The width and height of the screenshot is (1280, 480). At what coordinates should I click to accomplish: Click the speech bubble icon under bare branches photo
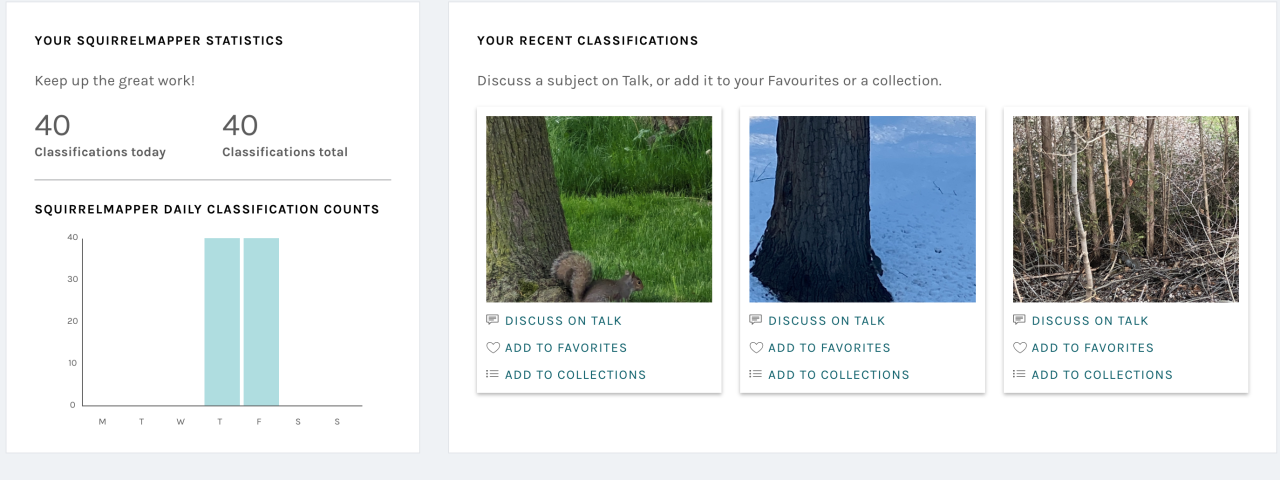point(1019,320)
